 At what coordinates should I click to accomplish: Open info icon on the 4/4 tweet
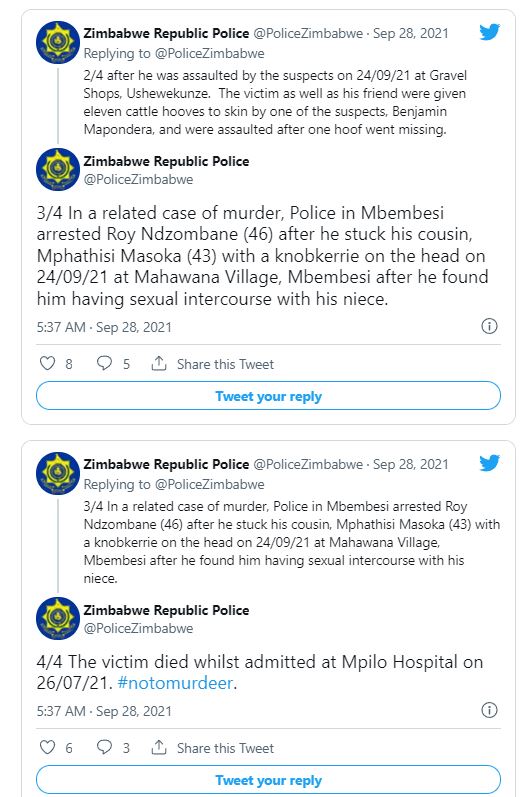coord(489,710)
